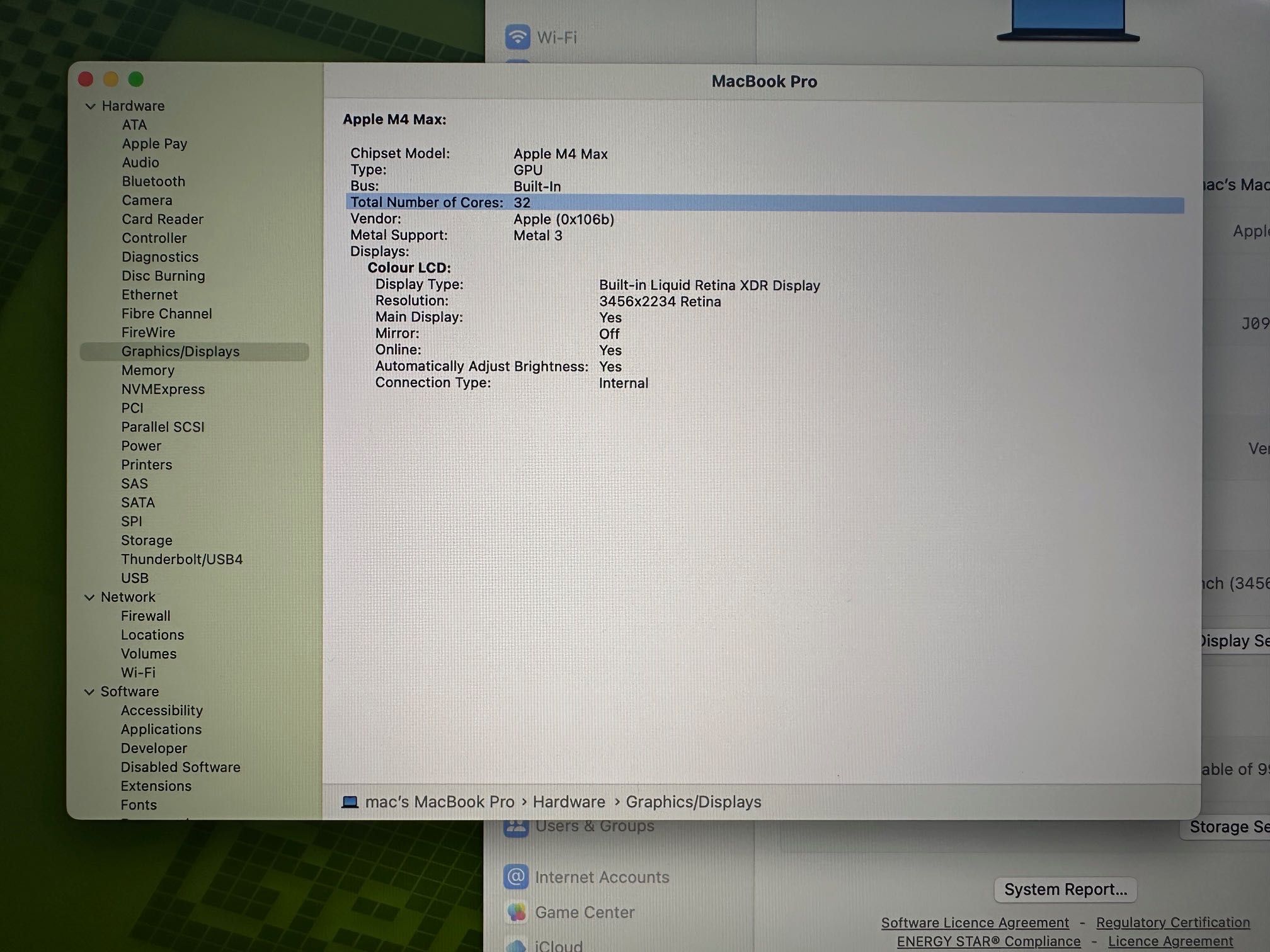
Task: Click Built-in Liquid Retina XDR Display text
Action: tap(709, 285)
